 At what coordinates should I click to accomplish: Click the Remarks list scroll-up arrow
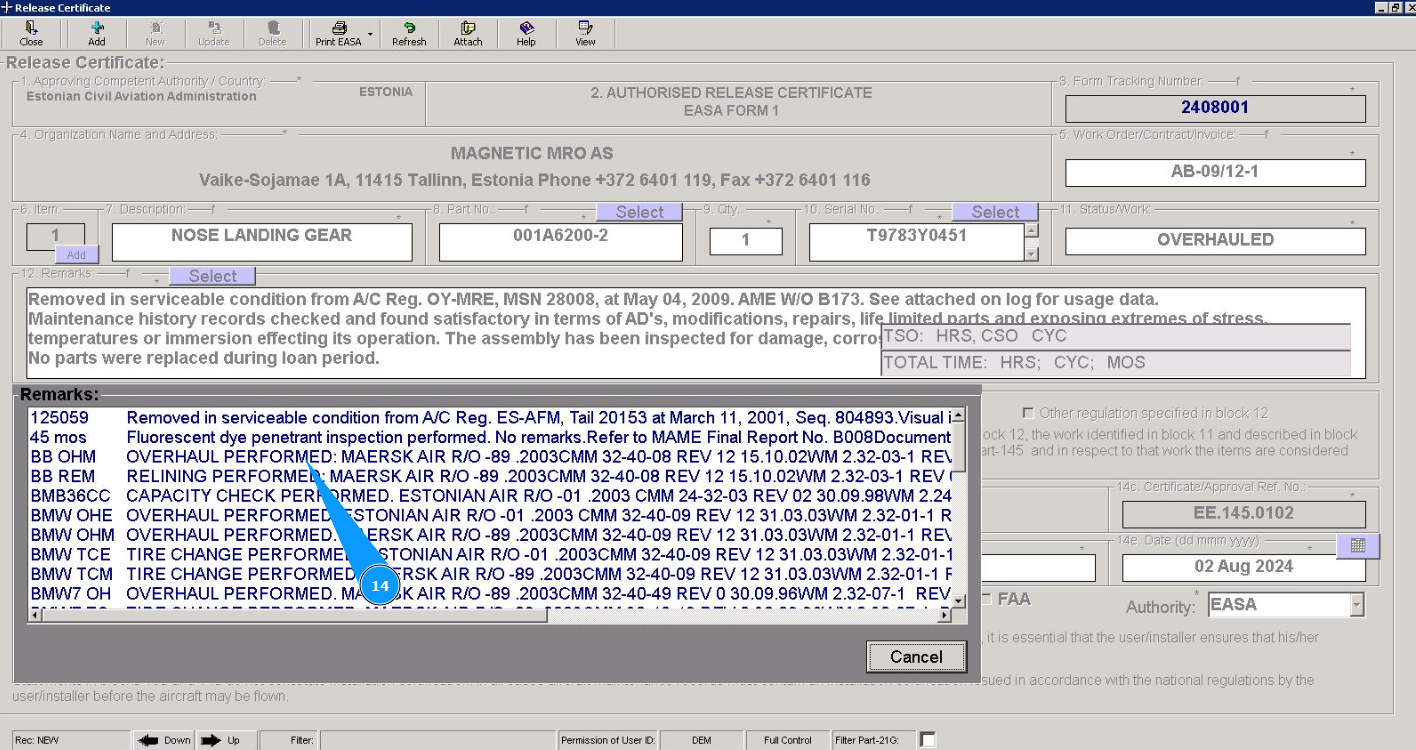point(959,415)
